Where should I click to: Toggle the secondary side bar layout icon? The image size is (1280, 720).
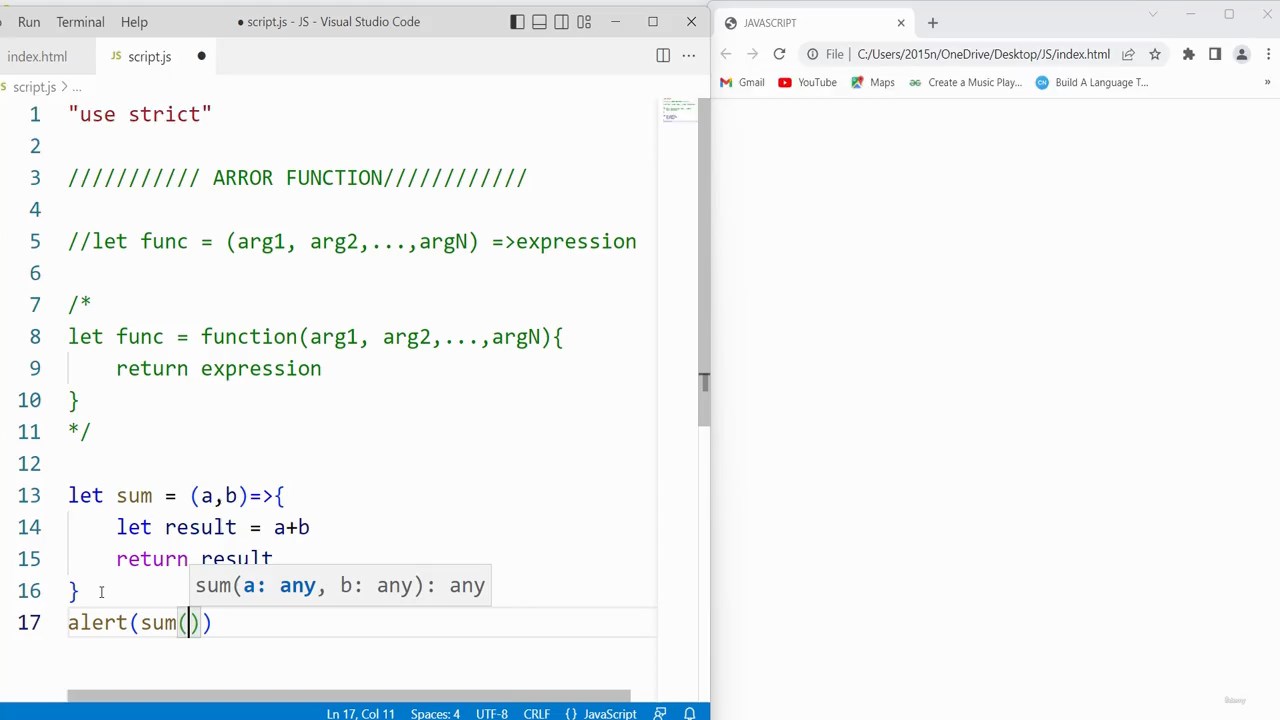pyautogui.click(x=562, y=22)
